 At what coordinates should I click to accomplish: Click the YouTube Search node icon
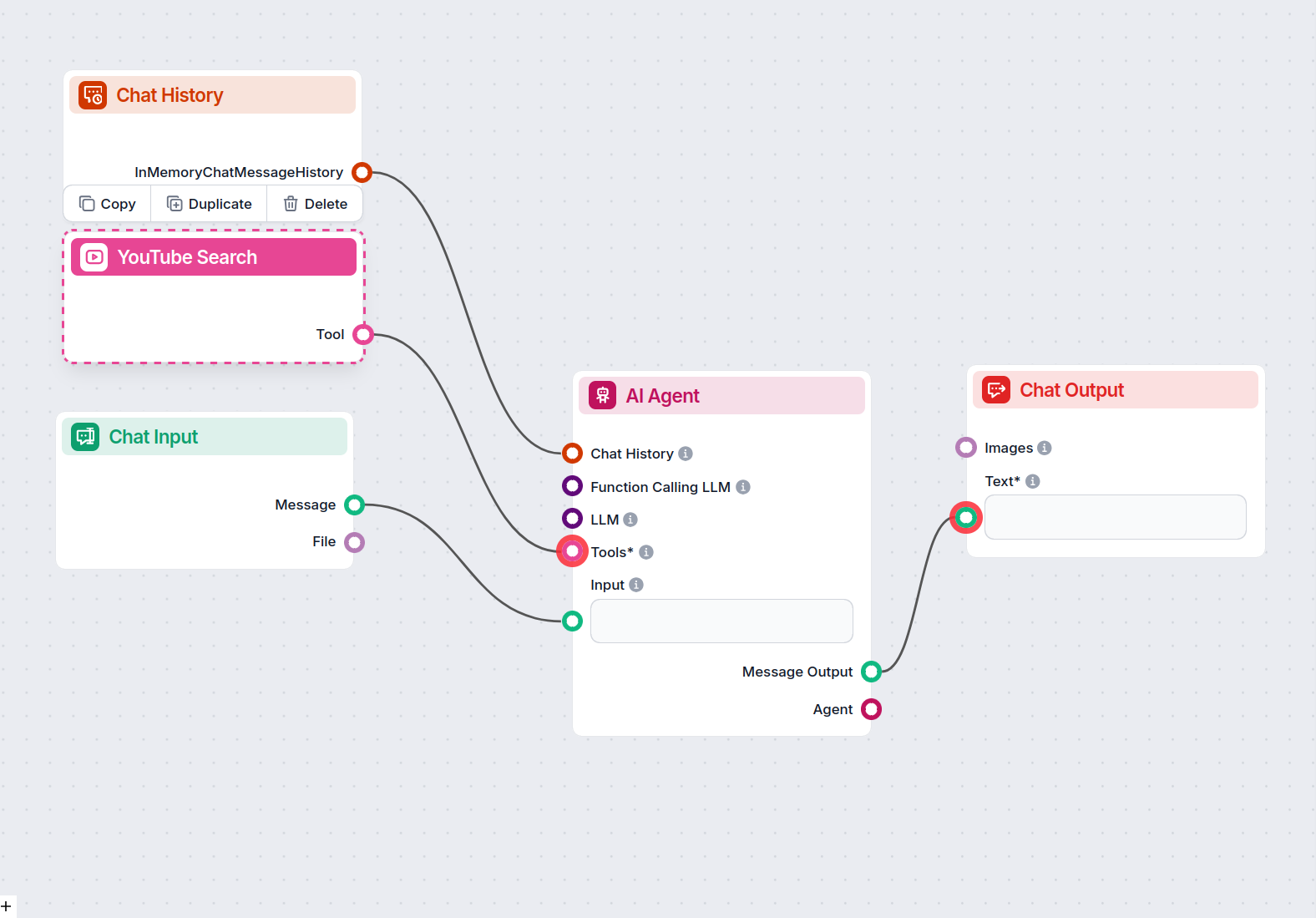coord(94,257)
